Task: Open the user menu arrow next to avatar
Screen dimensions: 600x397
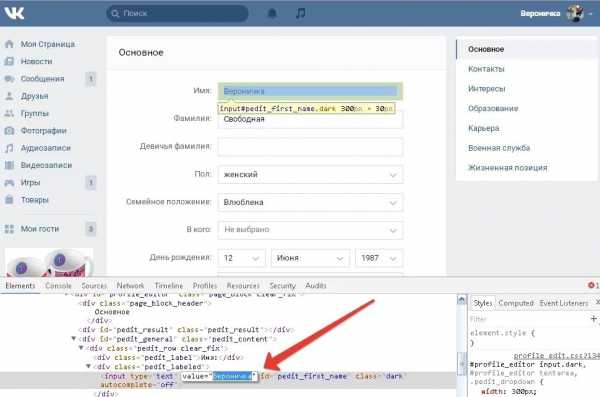Action: [591, 14]
